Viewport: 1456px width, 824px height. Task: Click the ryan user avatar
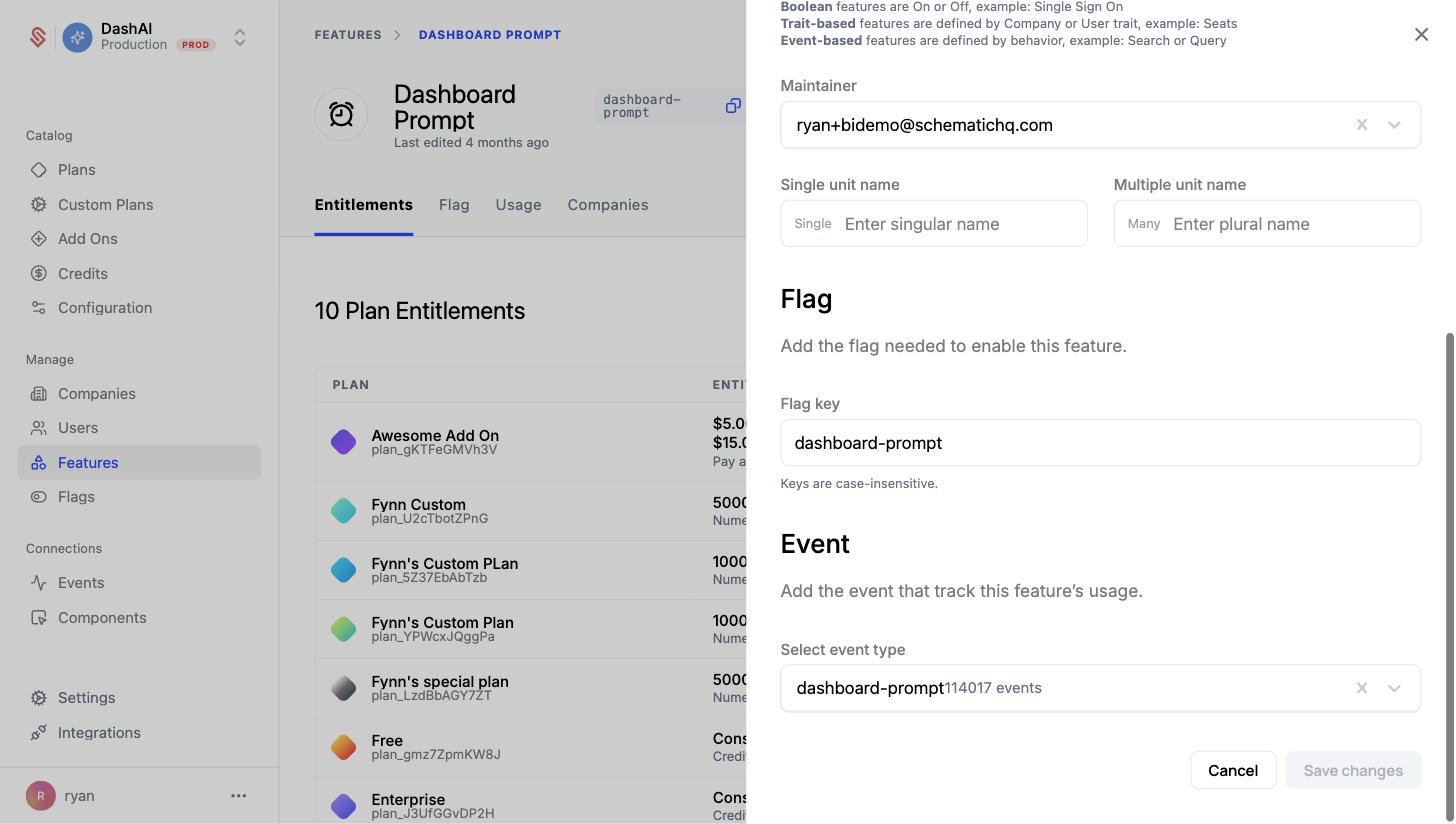coord(41,796)
